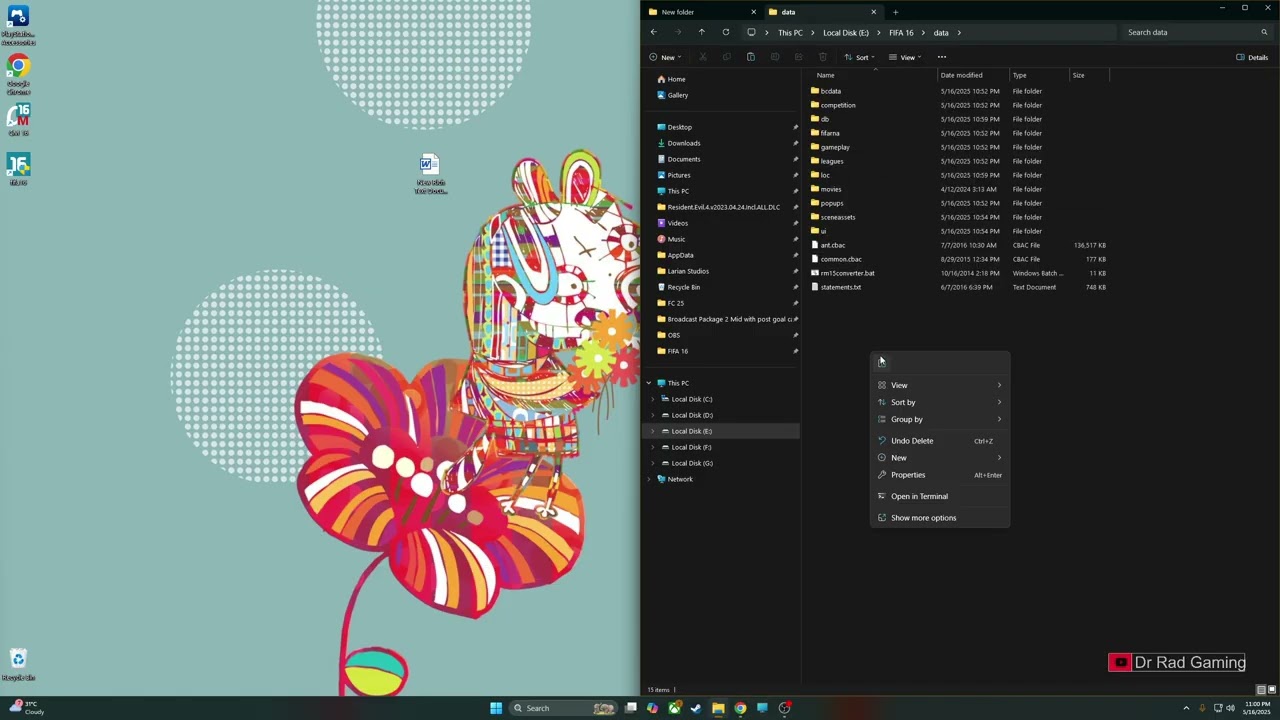This screenshot has height=720, width=1280.
Task: Select the bcdata folder
Action: 830,91
